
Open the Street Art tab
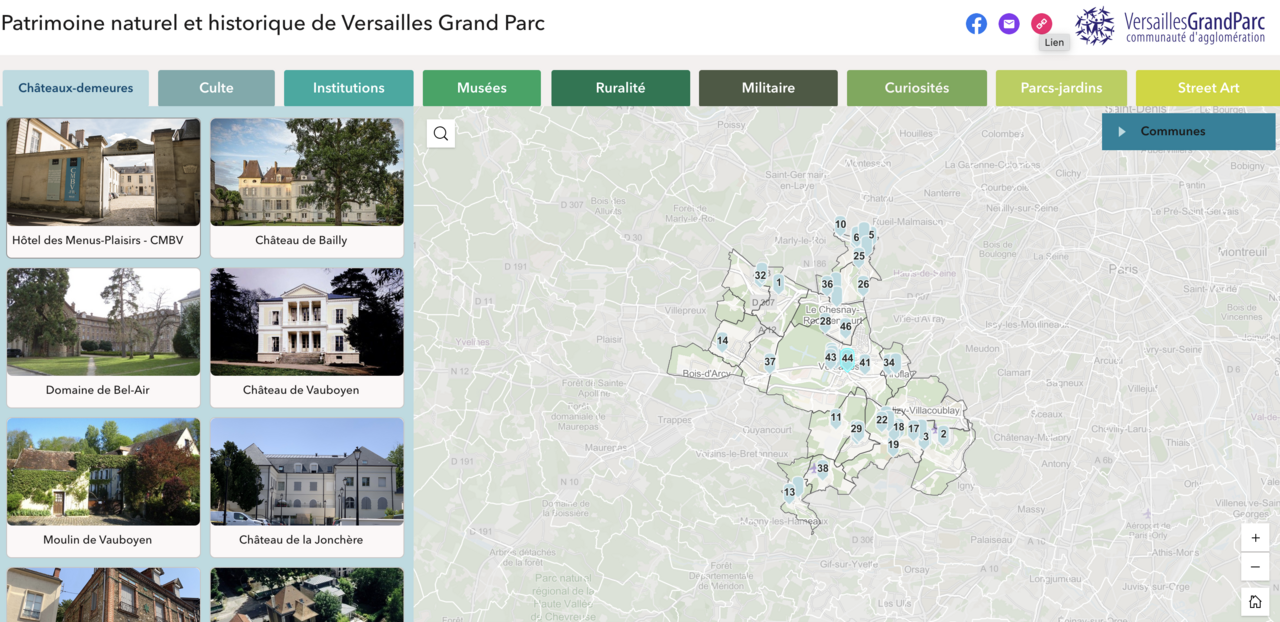(1208, 88)
